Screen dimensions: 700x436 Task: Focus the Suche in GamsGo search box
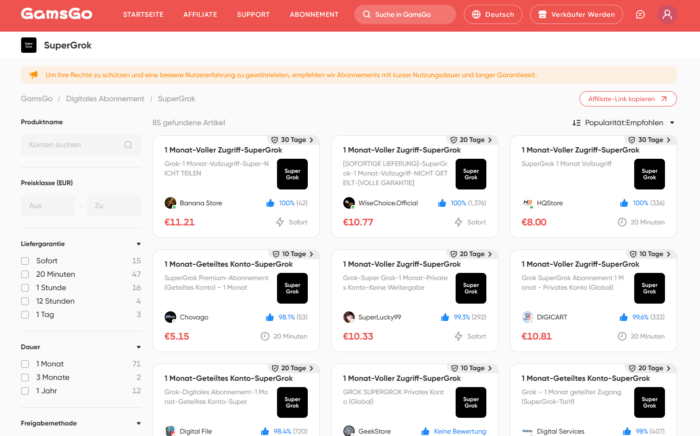point(405,14)
